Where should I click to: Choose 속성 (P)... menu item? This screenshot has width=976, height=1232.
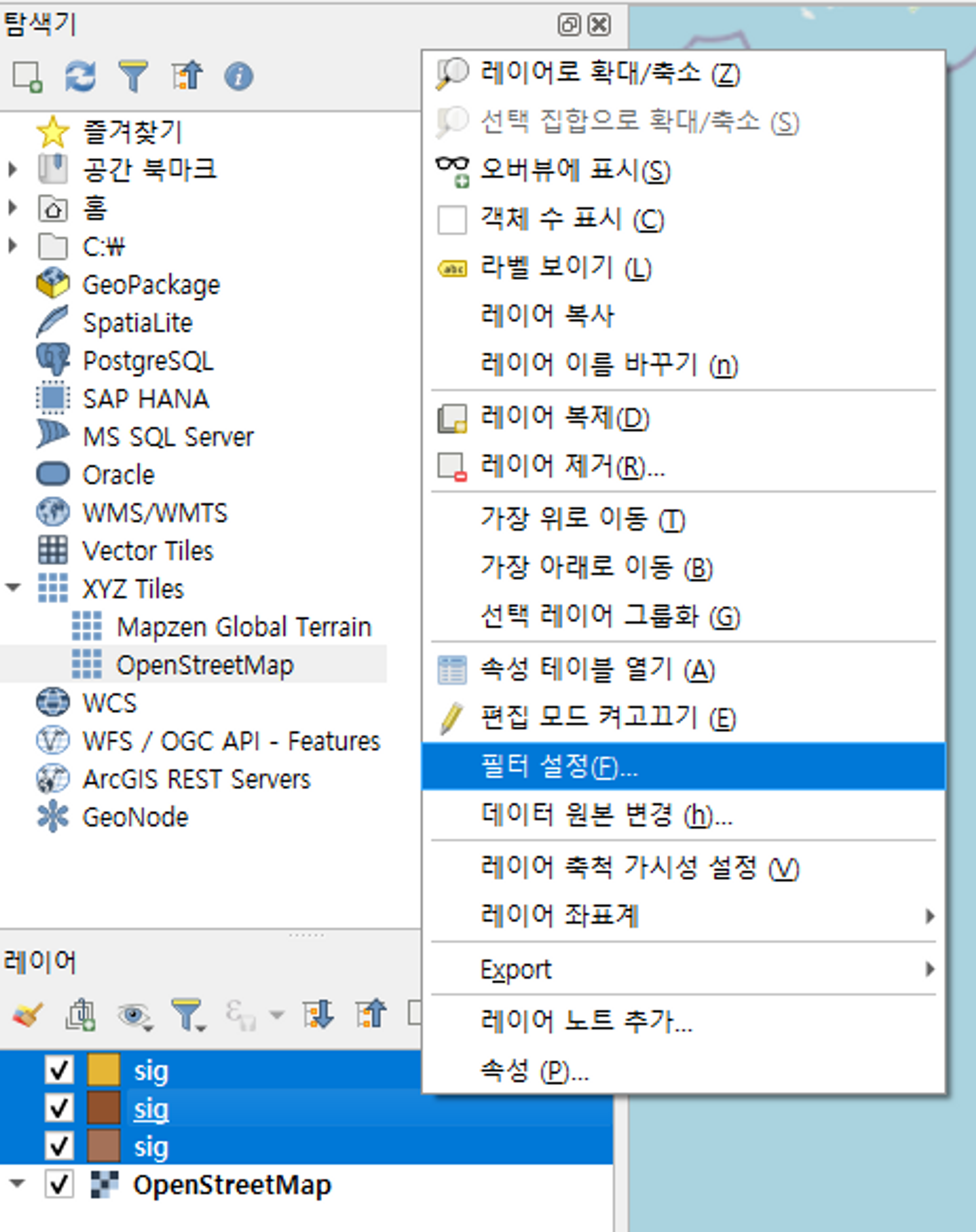(683, 1070)
